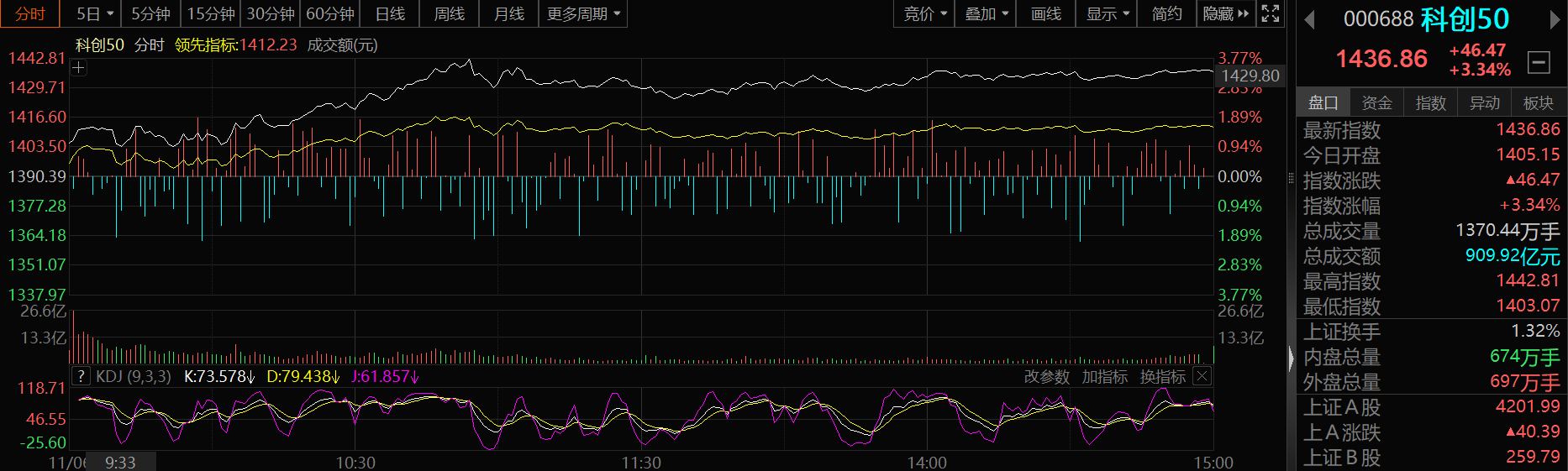Expand the 更多周期 dropdown

(583, 13)
